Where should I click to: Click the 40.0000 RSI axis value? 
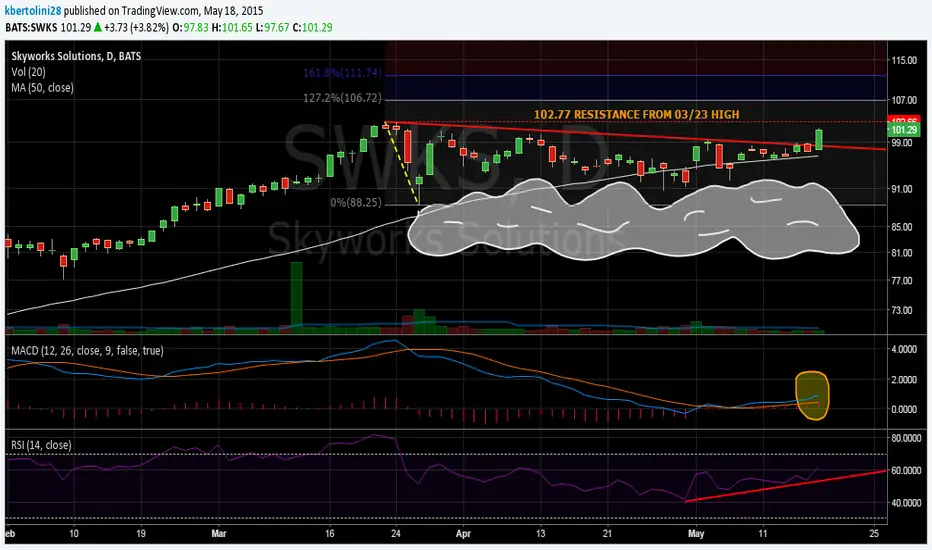coord(906,502)
